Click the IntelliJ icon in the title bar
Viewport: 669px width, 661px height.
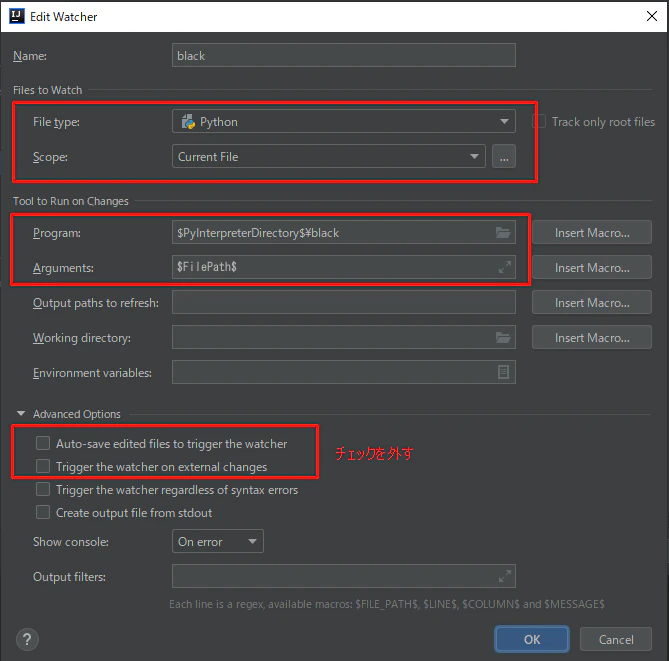click(17, 16)
